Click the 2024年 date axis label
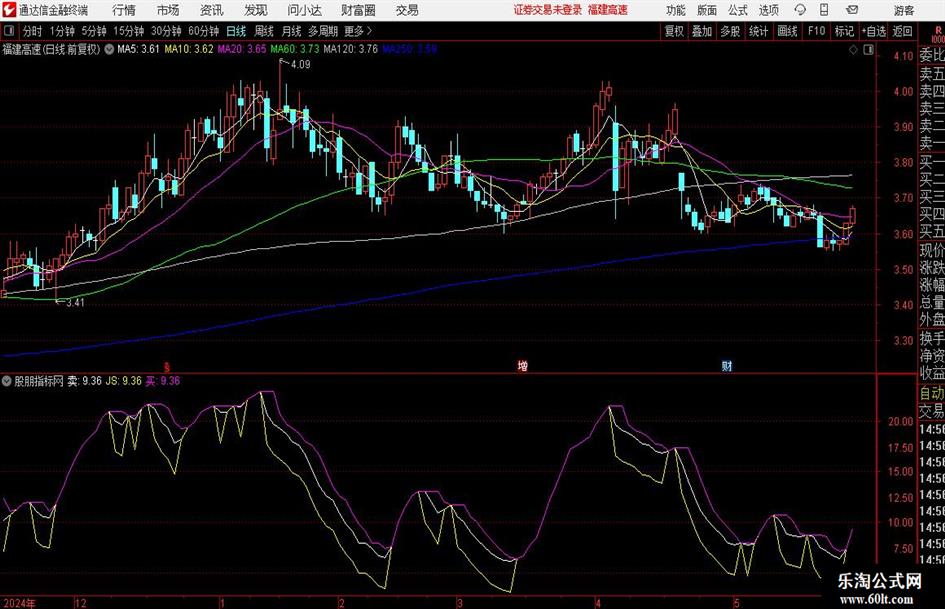Screen dimensions: 945x609 [x=19, y=603]
